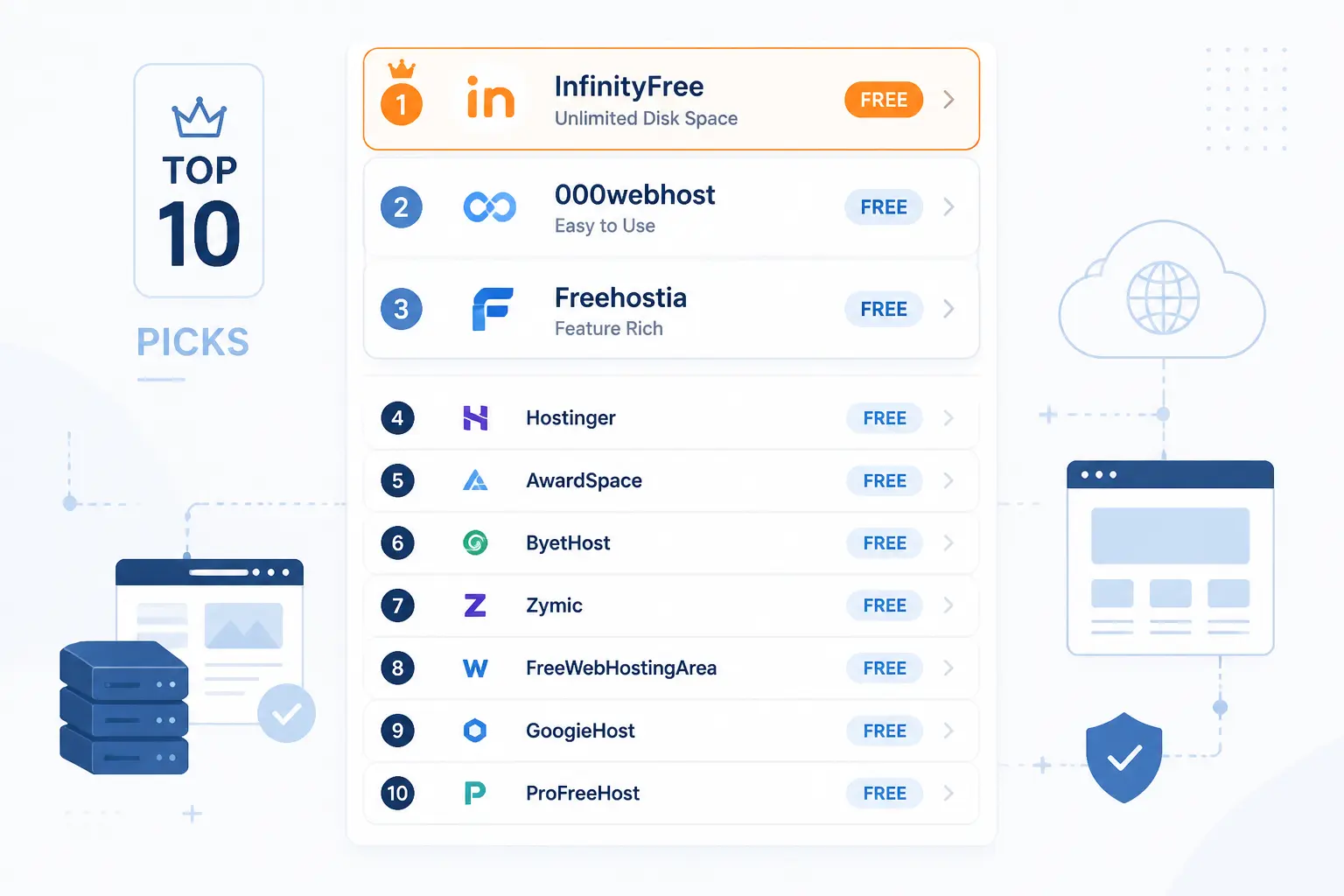Click the Hostinger name text
Image resolution: width=1344 pixels, height=896 pixels.
(x=570, y=418)
